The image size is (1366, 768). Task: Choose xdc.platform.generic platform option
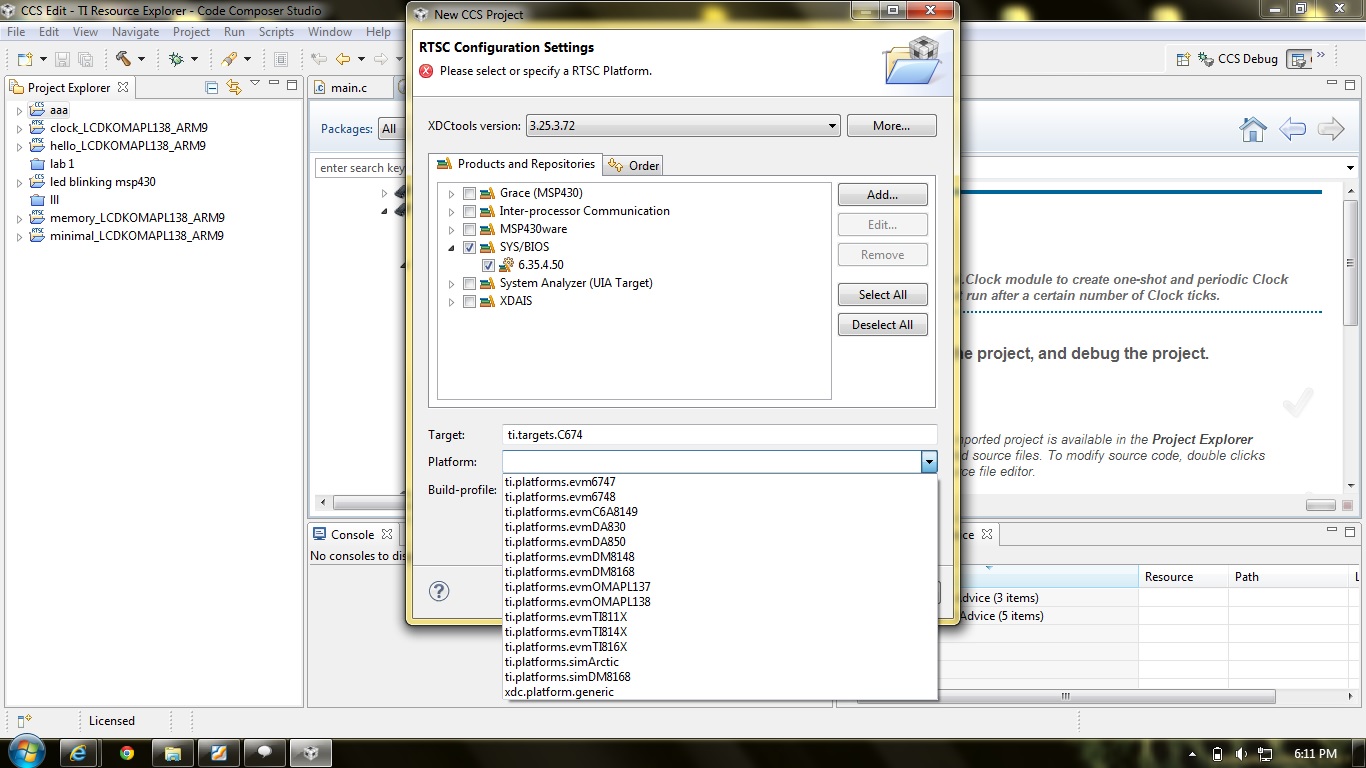(720, 692)
